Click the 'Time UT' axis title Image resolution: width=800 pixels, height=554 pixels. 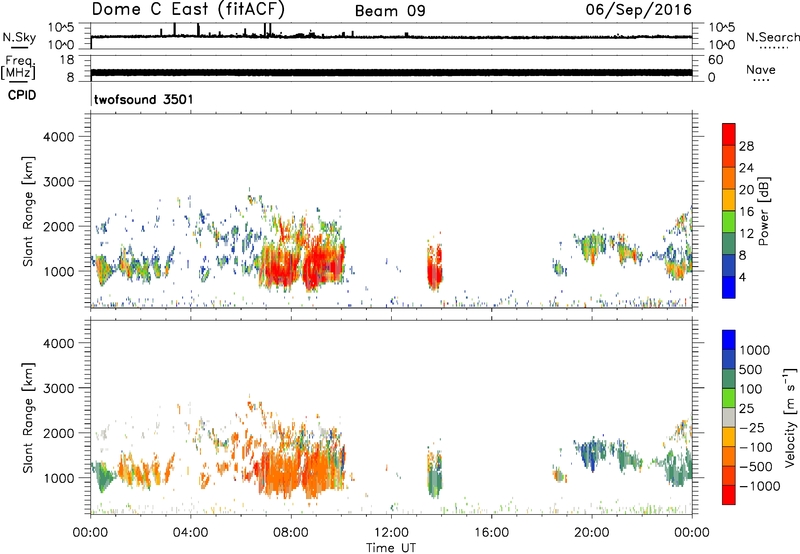point(391,548)
